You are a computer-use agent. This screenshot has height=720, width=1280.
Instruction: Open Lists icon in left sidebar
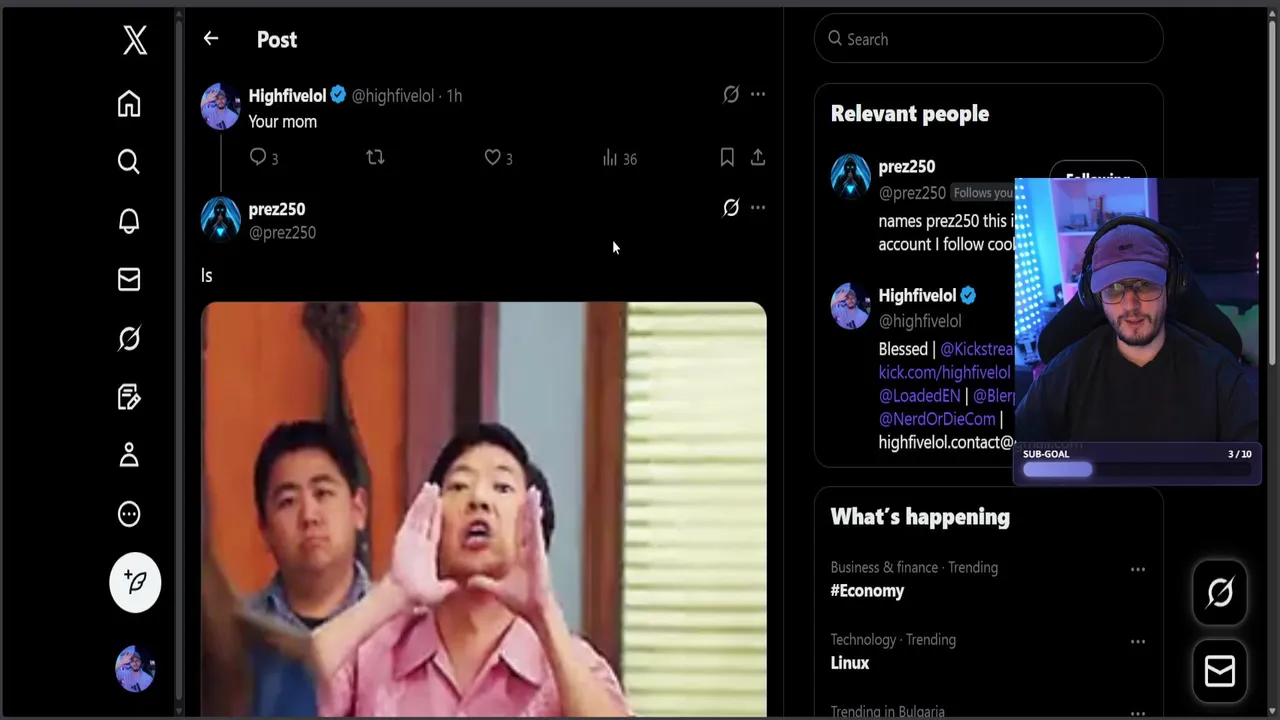[x=129, y=397]
